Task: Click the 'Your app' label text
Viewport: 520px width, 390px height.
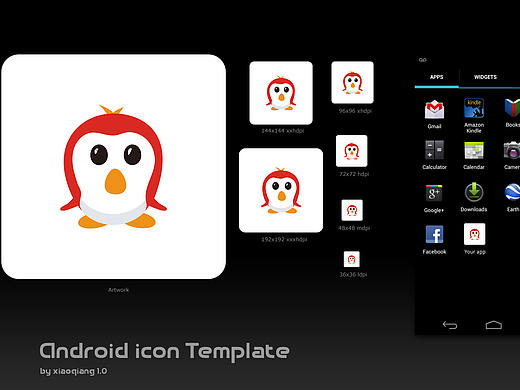Action: pyautogui.click(x=475, y=252)
